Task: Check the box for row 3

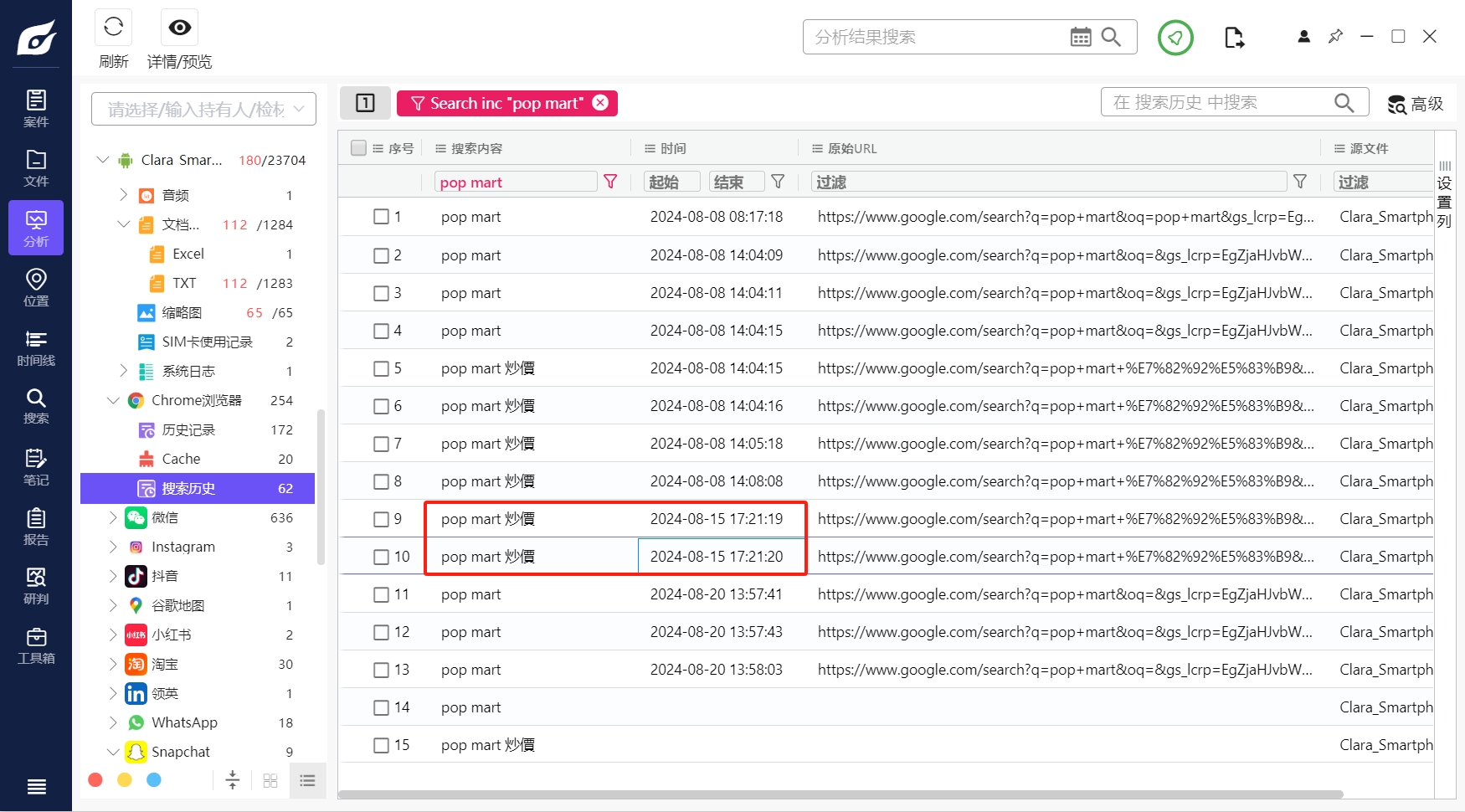Action: click(x=381, y=293)
